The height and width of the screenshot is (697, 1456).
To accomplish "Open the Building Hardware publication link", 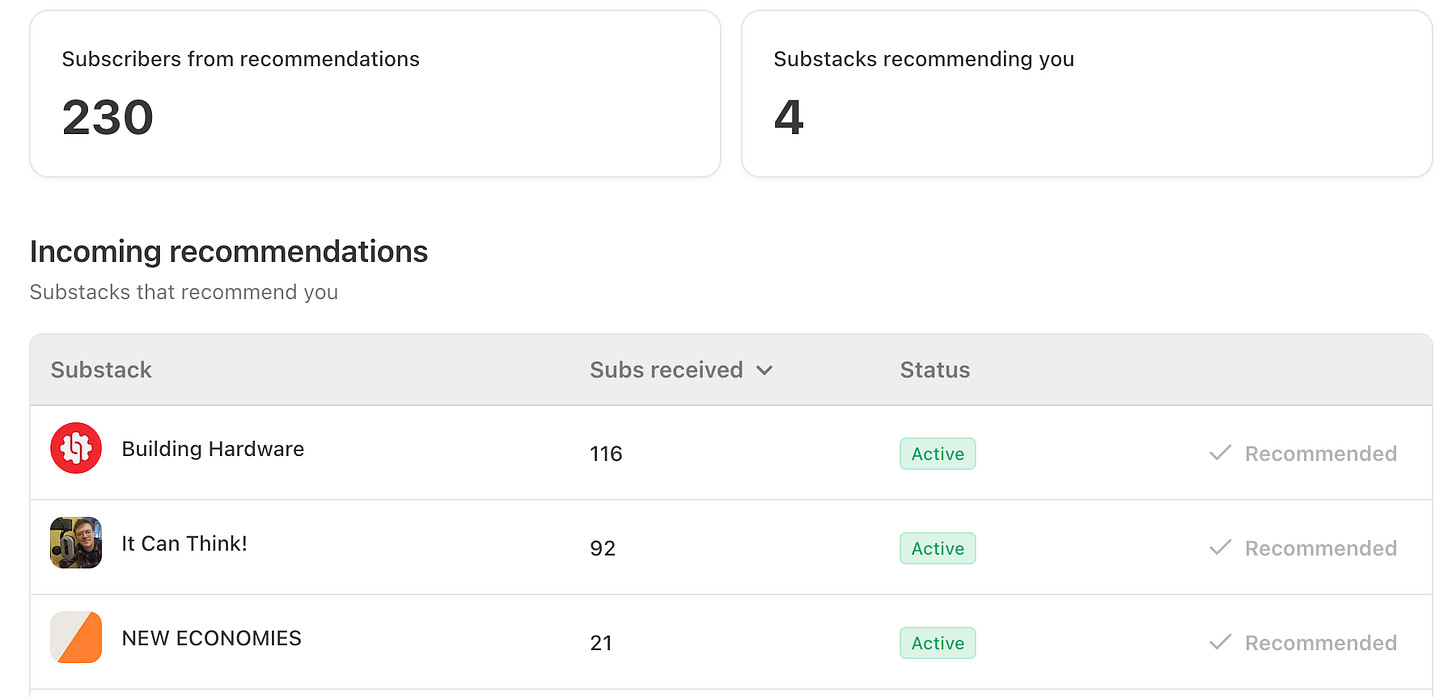I will pyautogui.click(x=213, y=449).
